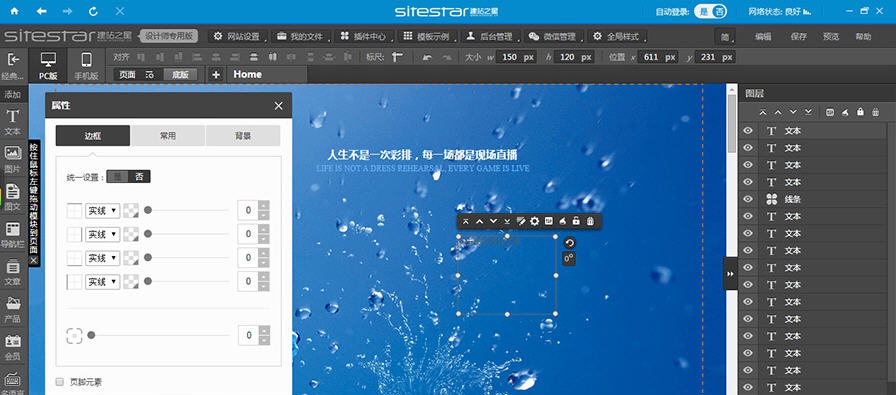896x395 pixels.
Task: Go back with the left arrow icon
Action: click(x=41, y=11)
